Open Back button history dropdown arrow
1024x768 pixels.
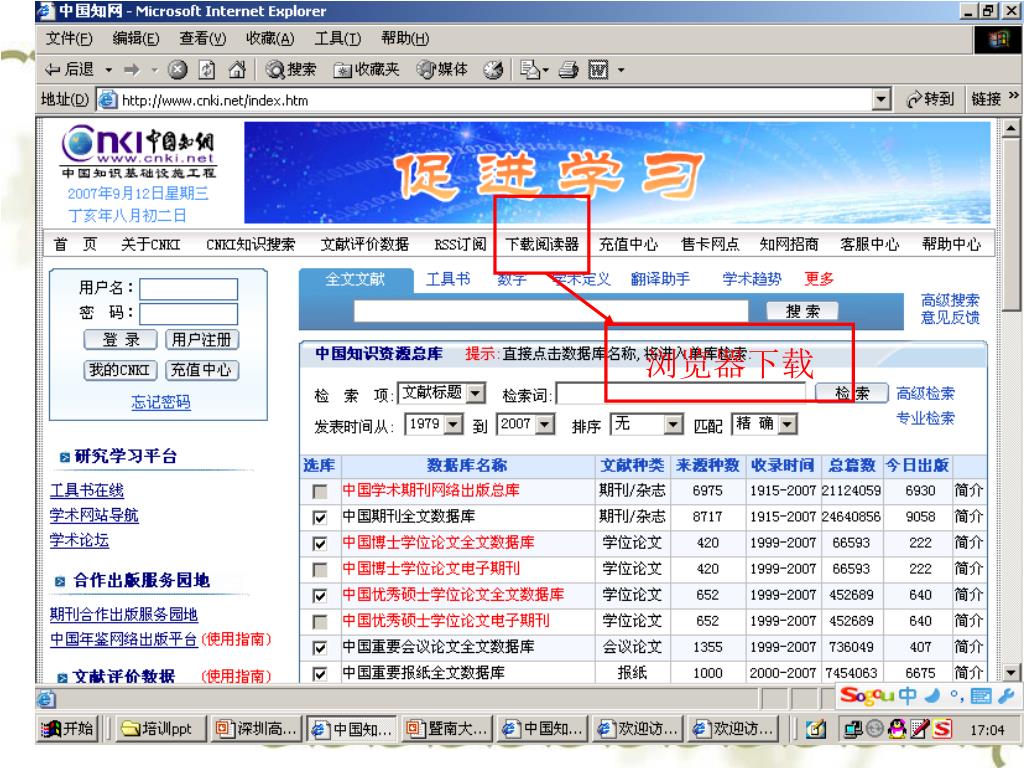tap(108, 69)
